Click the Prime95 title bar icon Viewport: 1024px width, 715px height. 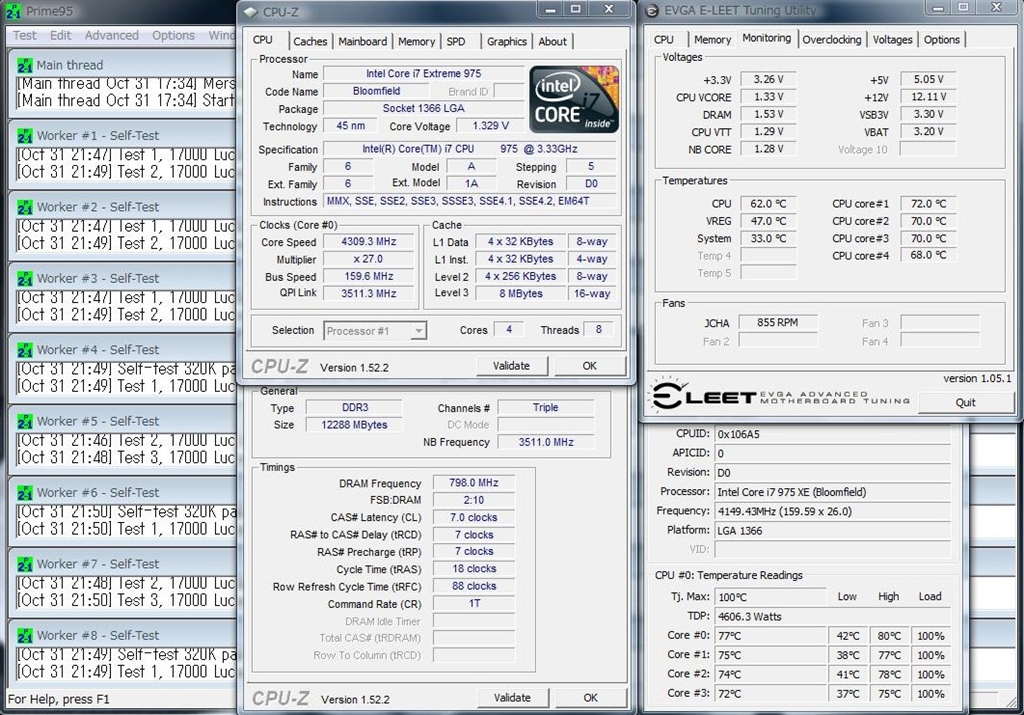pyautogui.click(x=12, y=11)
